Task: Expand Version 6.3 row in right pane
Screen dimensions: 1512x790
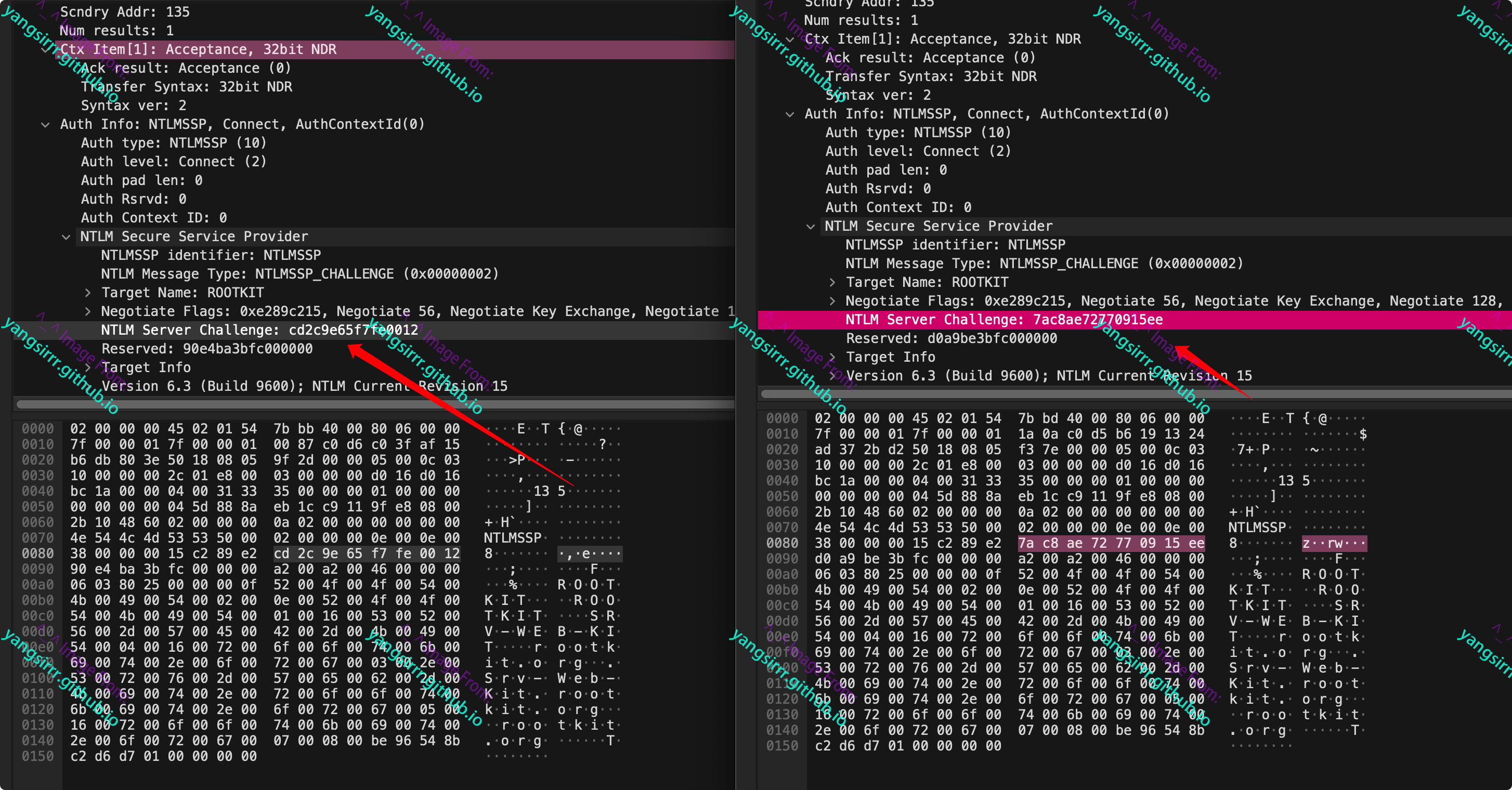Action: pyautogui.click(x=832, y=376)
